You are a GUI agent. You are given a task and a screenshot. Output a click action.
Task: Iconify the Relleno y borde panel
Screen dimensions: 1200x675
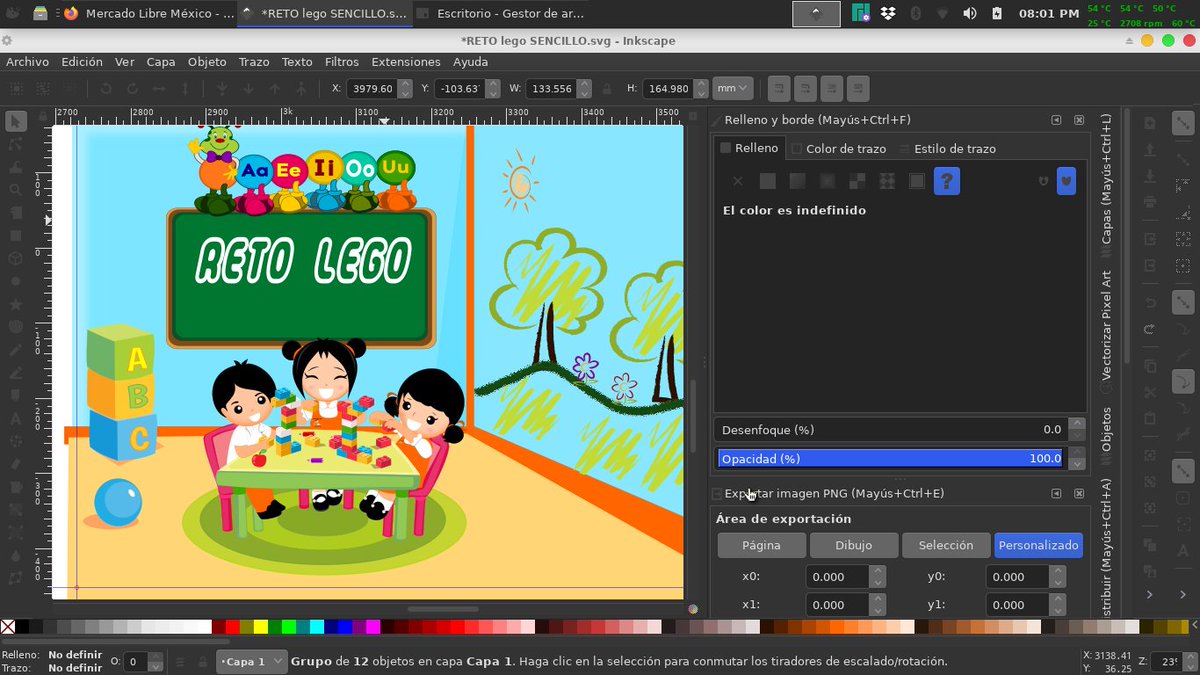1055,120
